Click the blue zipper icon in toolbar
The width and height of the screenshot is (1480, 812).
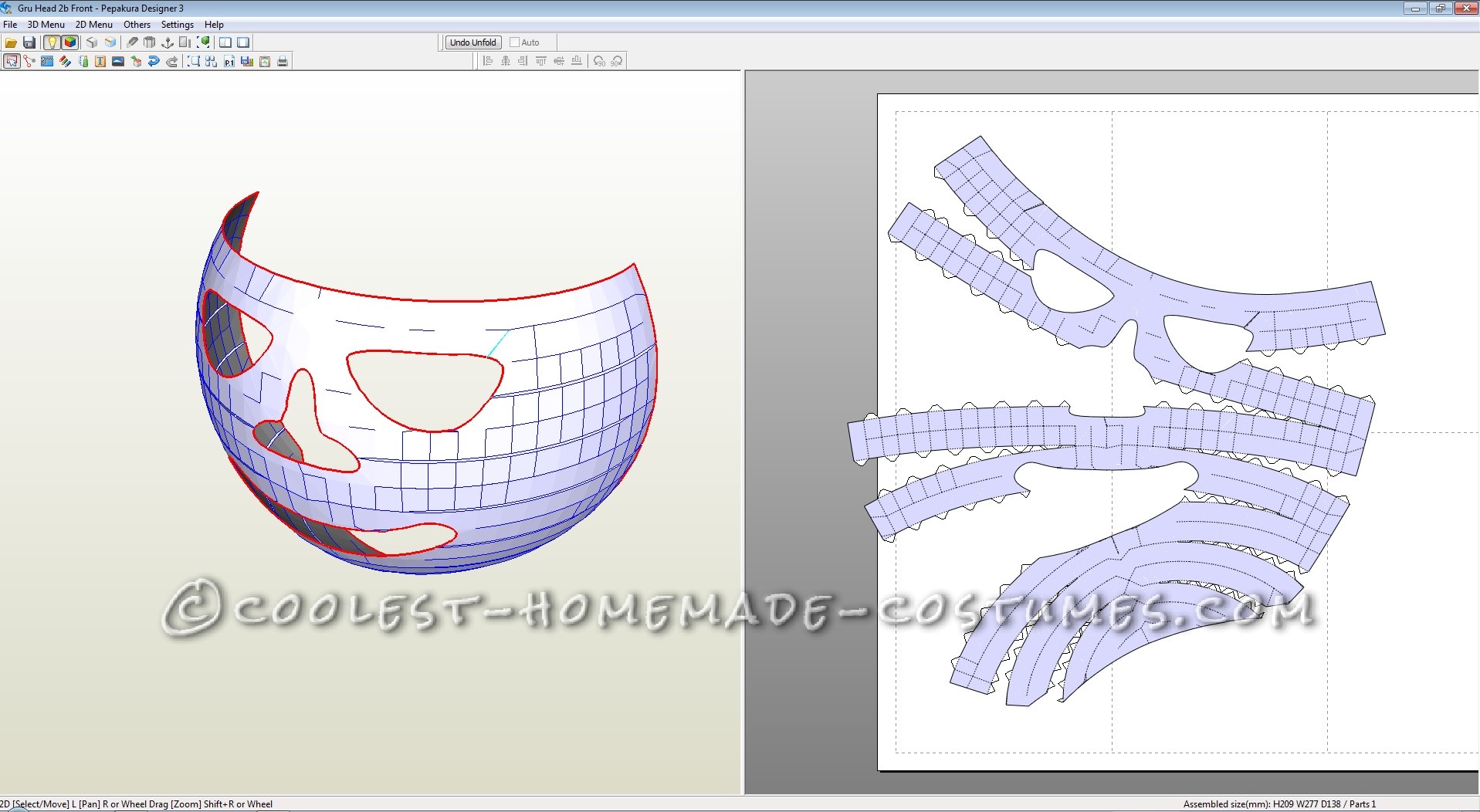[47, 61]
